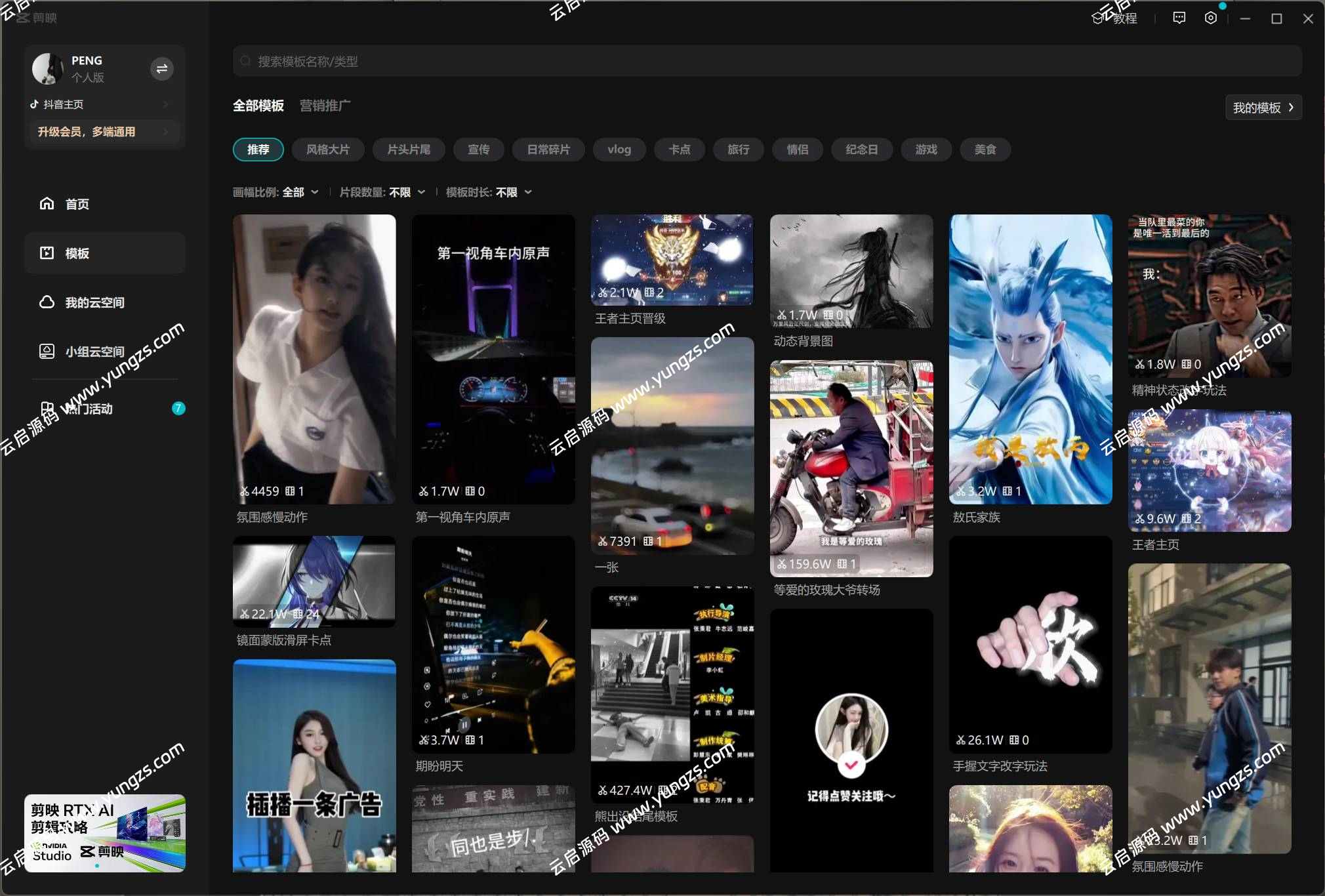The height and width of the screenshot is (896, 1325).
Task: Select the 模板 template sidebar icon
Action: [47, 253]
